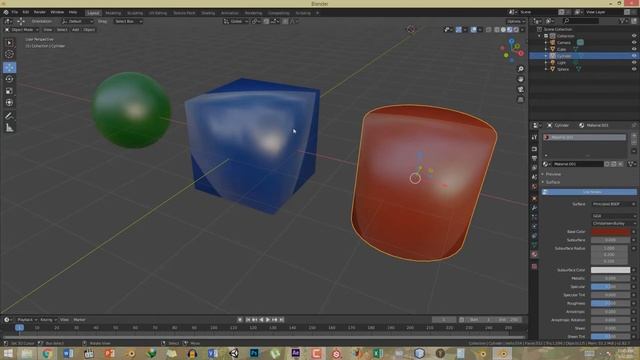This screenshot has width=640, height=360.
Task: Switch to material preview viewport shading
Action: pos(510,30)
